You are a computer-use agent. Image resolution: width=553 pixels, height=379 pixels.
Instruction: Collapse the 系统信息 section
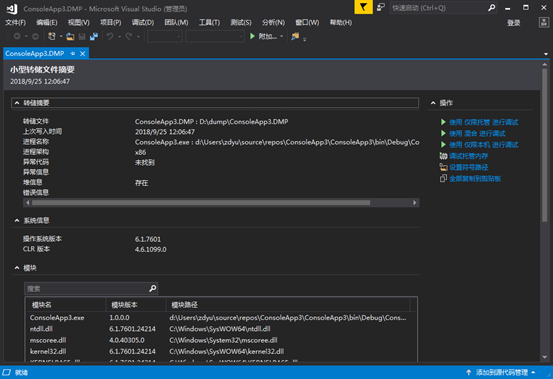[x=17, y=220]
